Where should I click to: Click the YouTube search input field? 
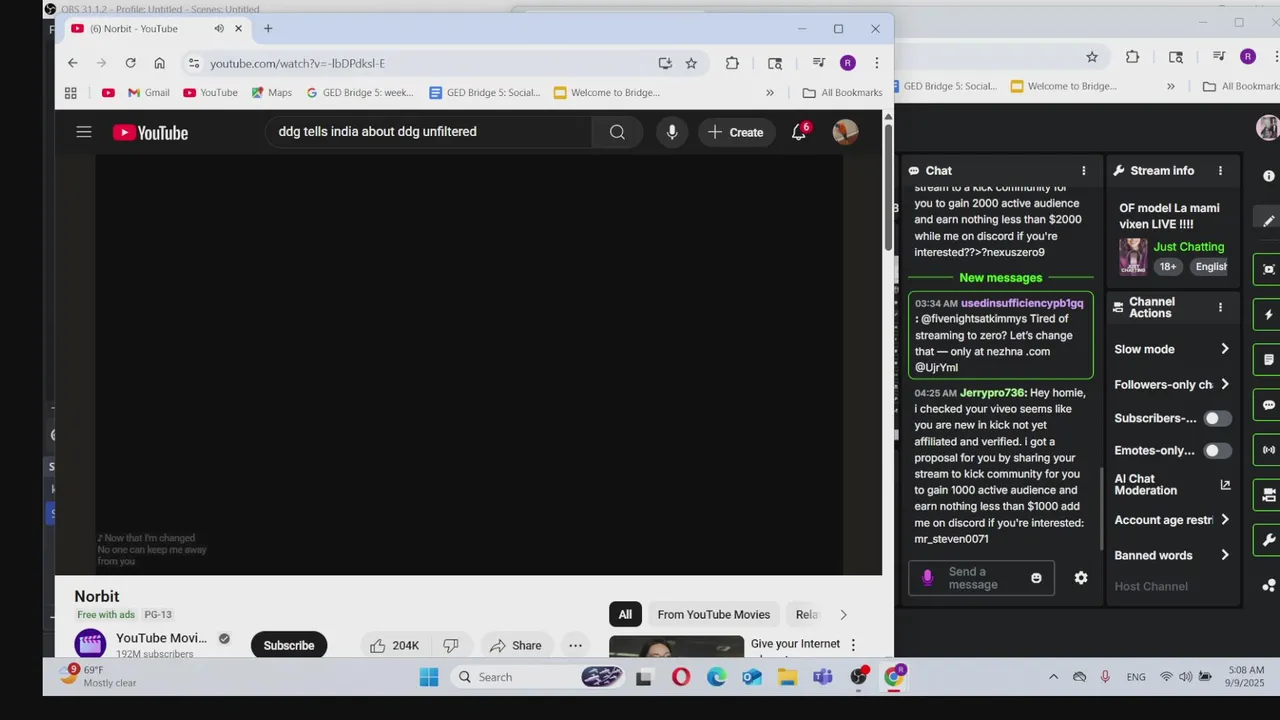click(x=430, y=132)
